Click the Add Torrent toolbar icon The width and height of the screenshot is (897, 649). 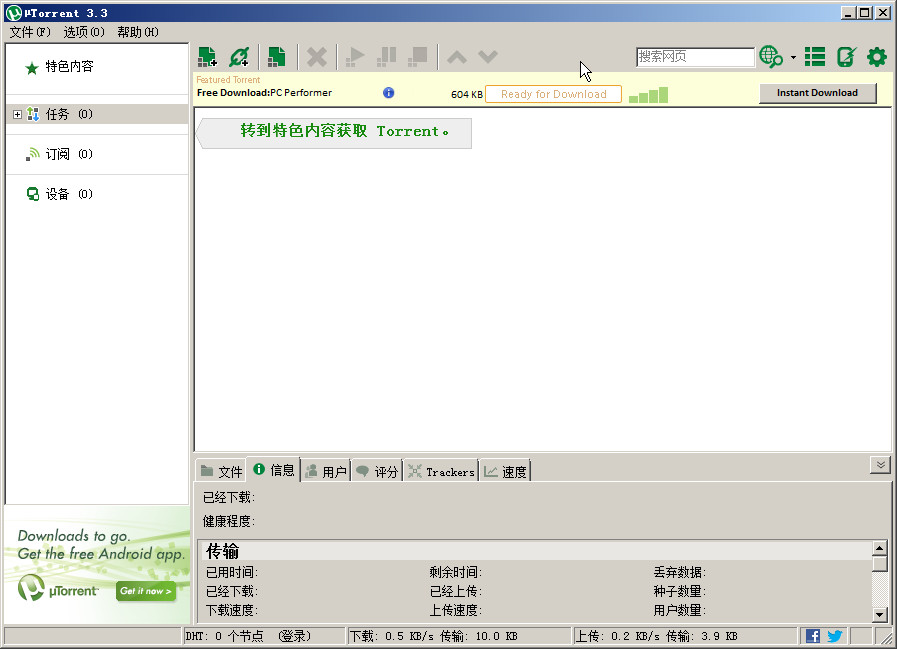207,57
